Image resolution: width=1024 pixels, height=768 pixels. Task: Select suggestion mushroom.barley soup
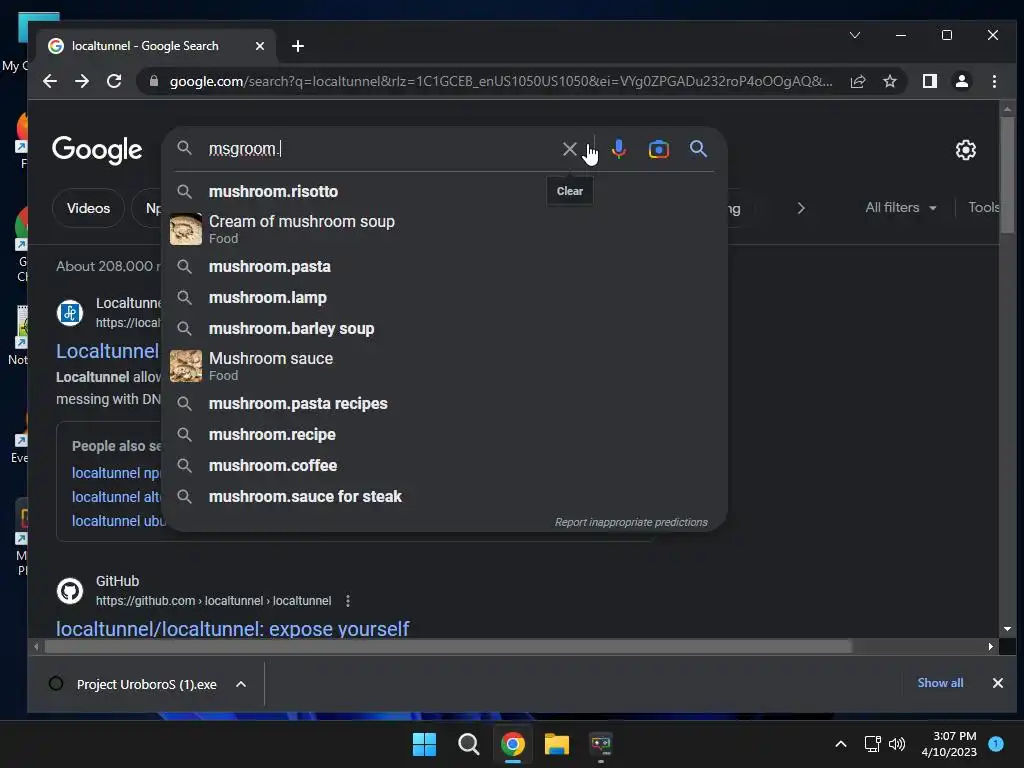(444, 328)
